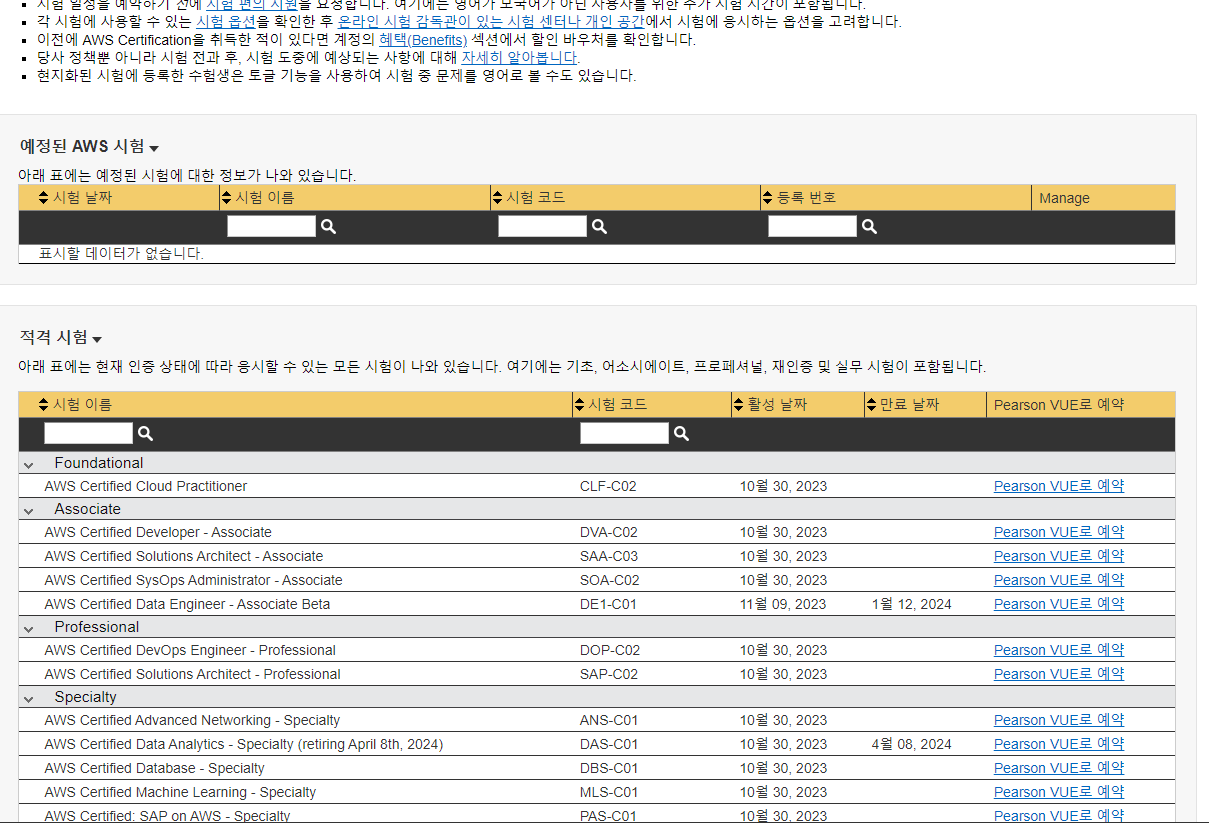Open the 시험 옵션 link
The image size is (1209, 824).
[x=226, y=21]
